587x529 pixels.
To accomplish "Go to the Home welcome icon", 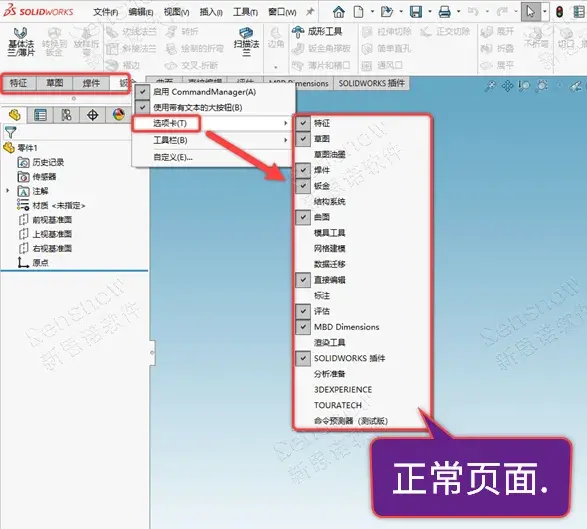I will click(x=338, y=12).
